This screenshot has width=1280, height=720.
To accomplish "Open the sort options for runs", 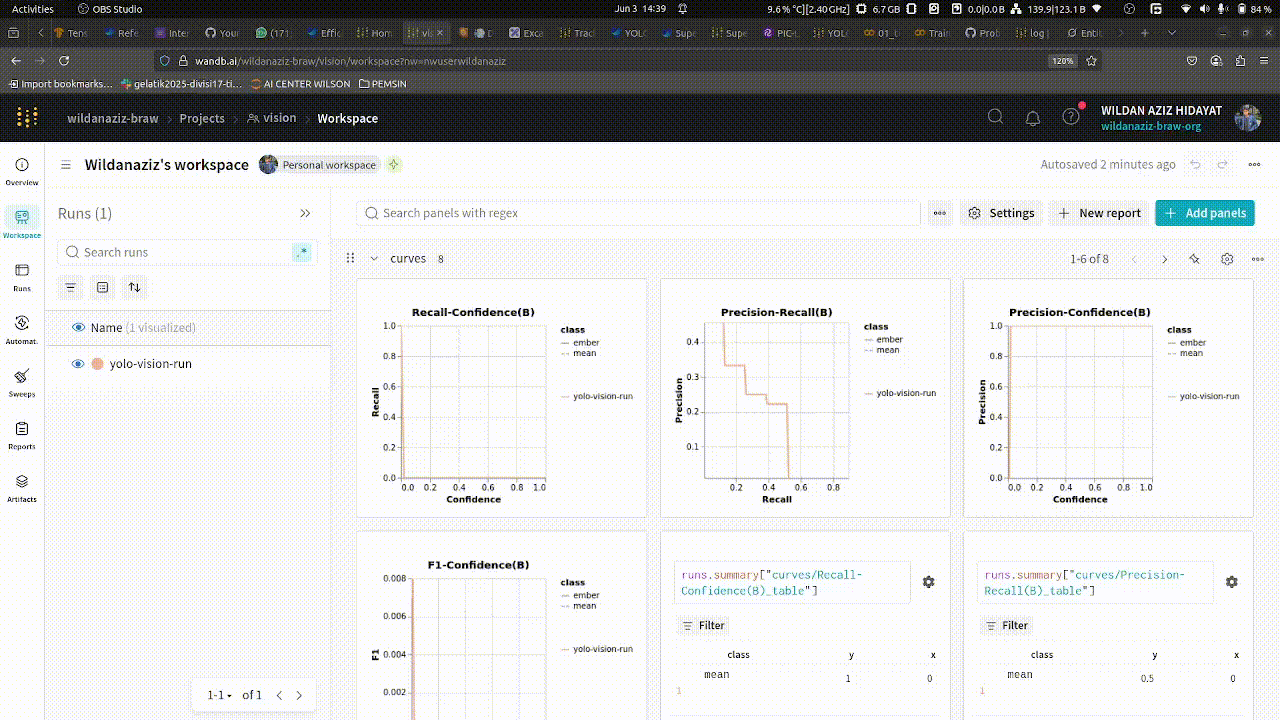I will pos(135,287).
